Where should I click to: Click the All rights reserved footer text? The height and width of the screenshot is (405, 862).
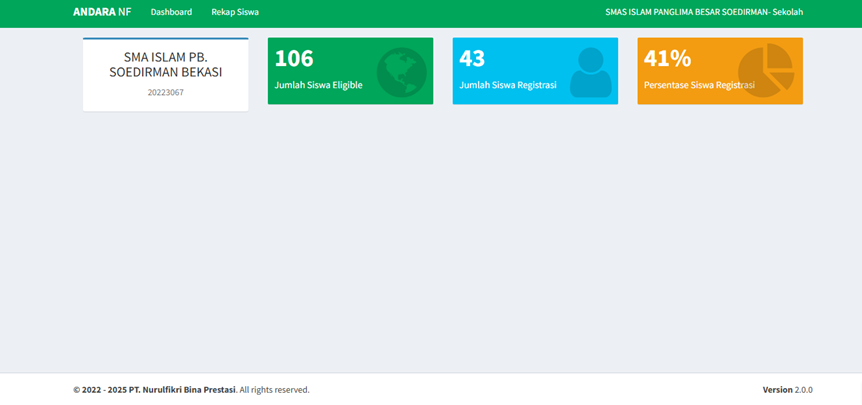[x=274, y=389]
